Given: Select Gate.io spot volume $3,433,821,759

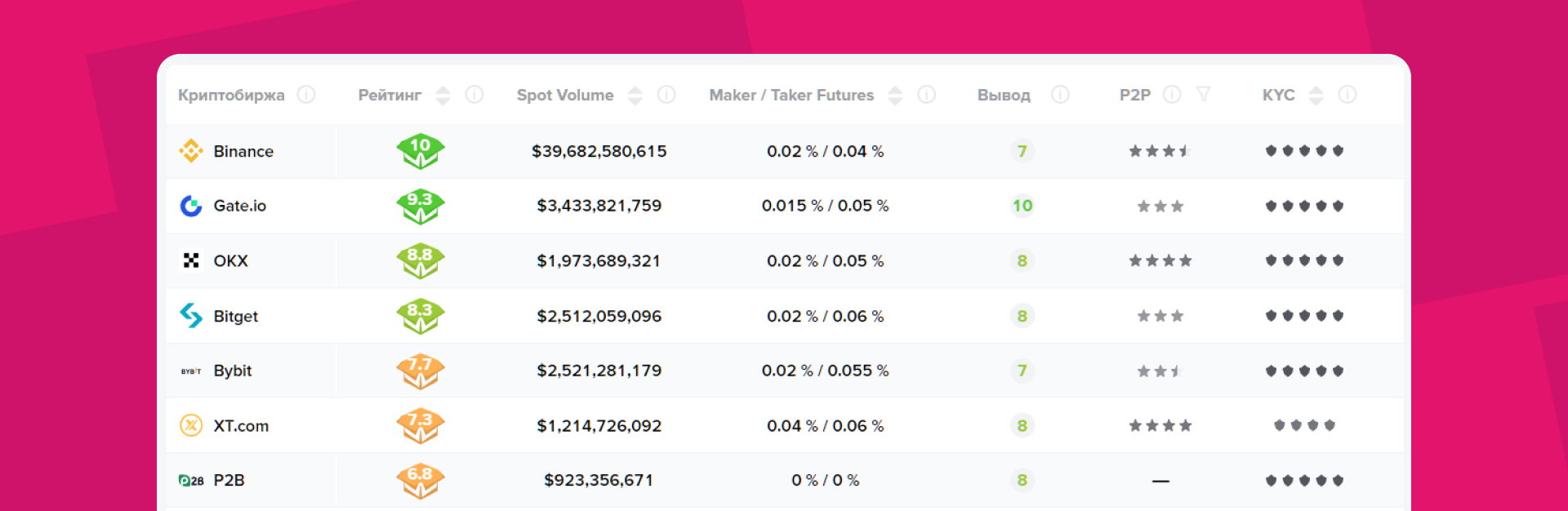Looking at the screenshot, I should [x=599, y=206].
